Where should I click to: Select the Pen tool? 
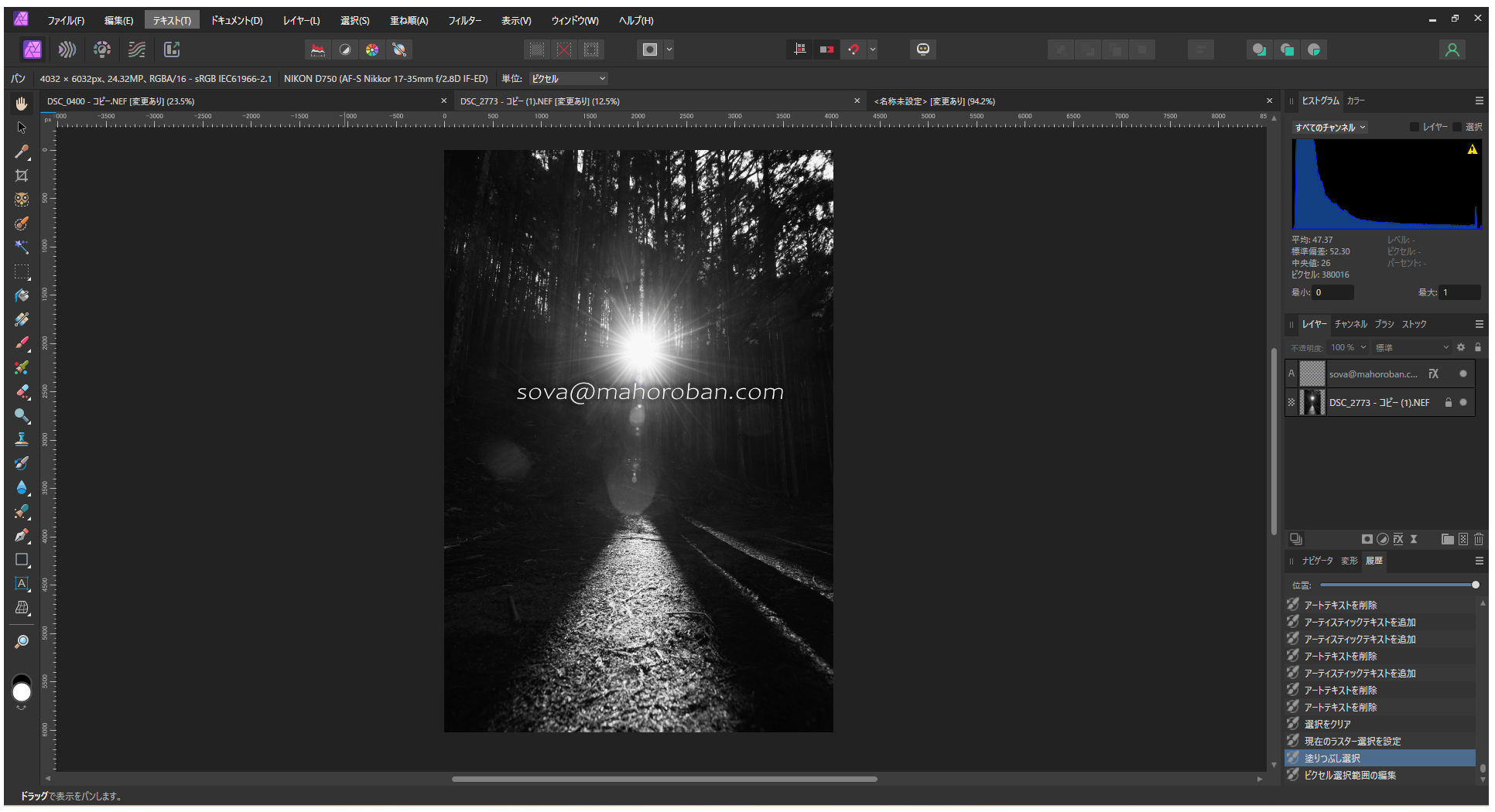coord(22,535)
